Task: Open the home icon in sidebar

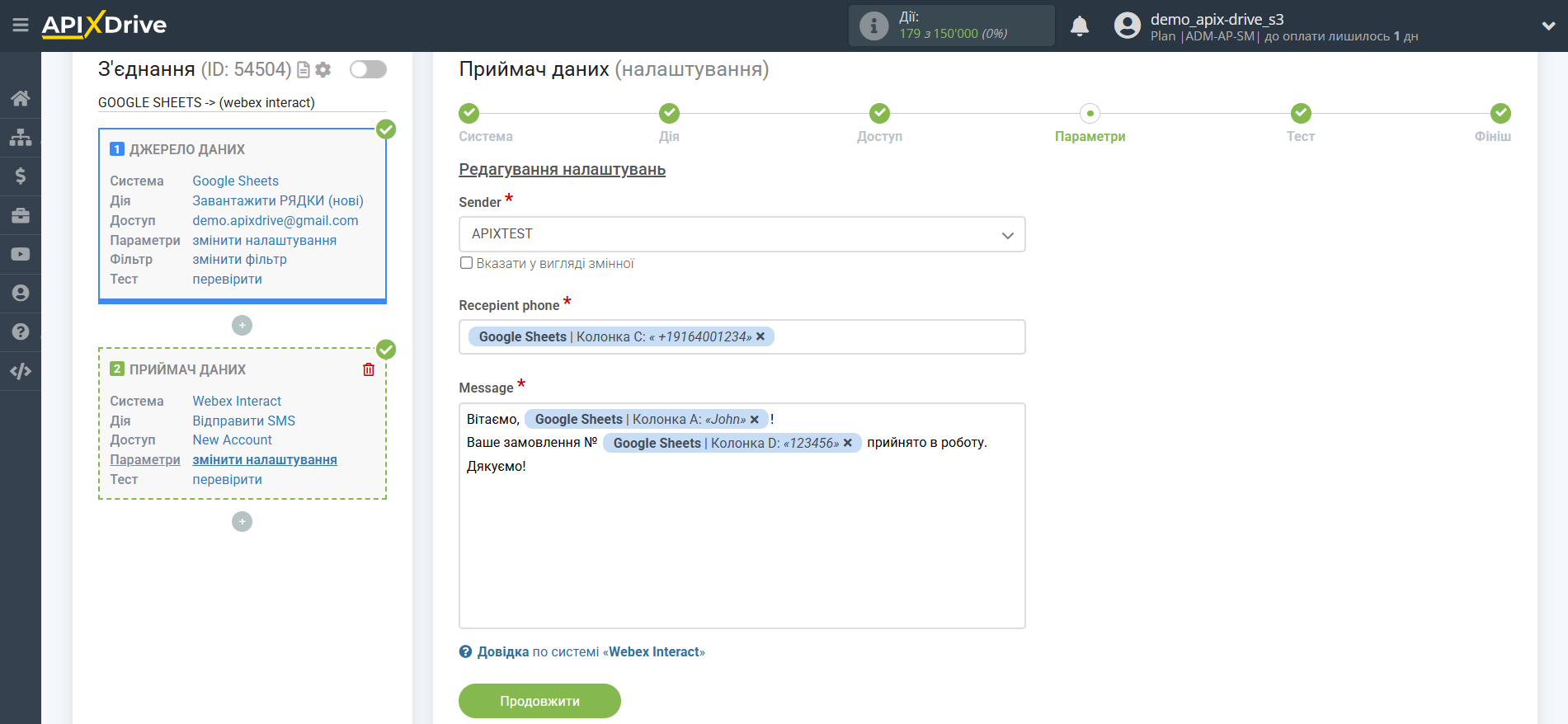Action: pos(21,98)
